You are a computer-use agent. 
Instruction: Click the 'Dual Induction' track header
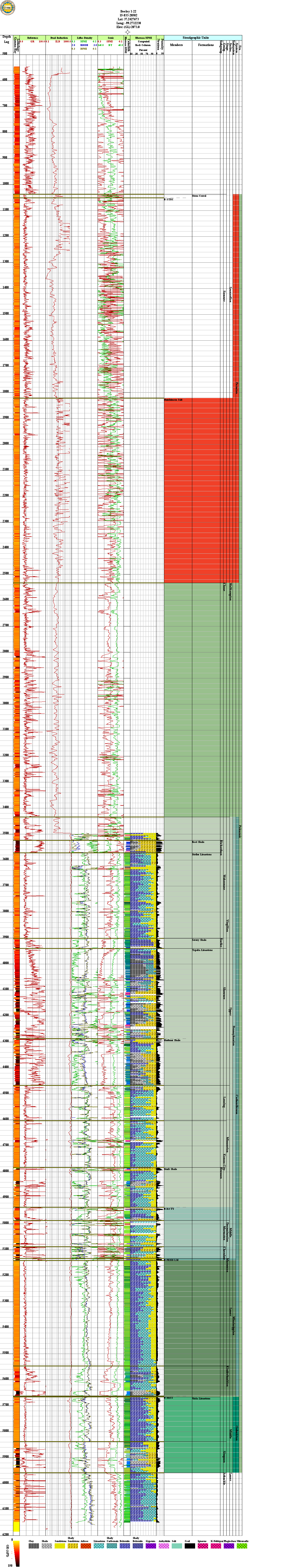(x=59, y=37)
